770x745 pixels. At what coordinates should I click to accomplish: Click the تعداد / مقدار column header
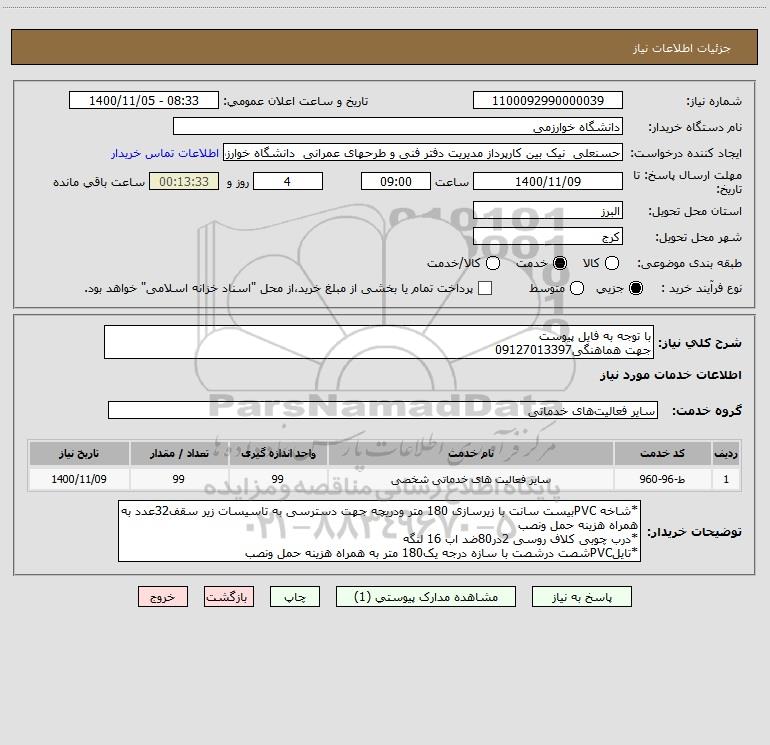(179, 453)
